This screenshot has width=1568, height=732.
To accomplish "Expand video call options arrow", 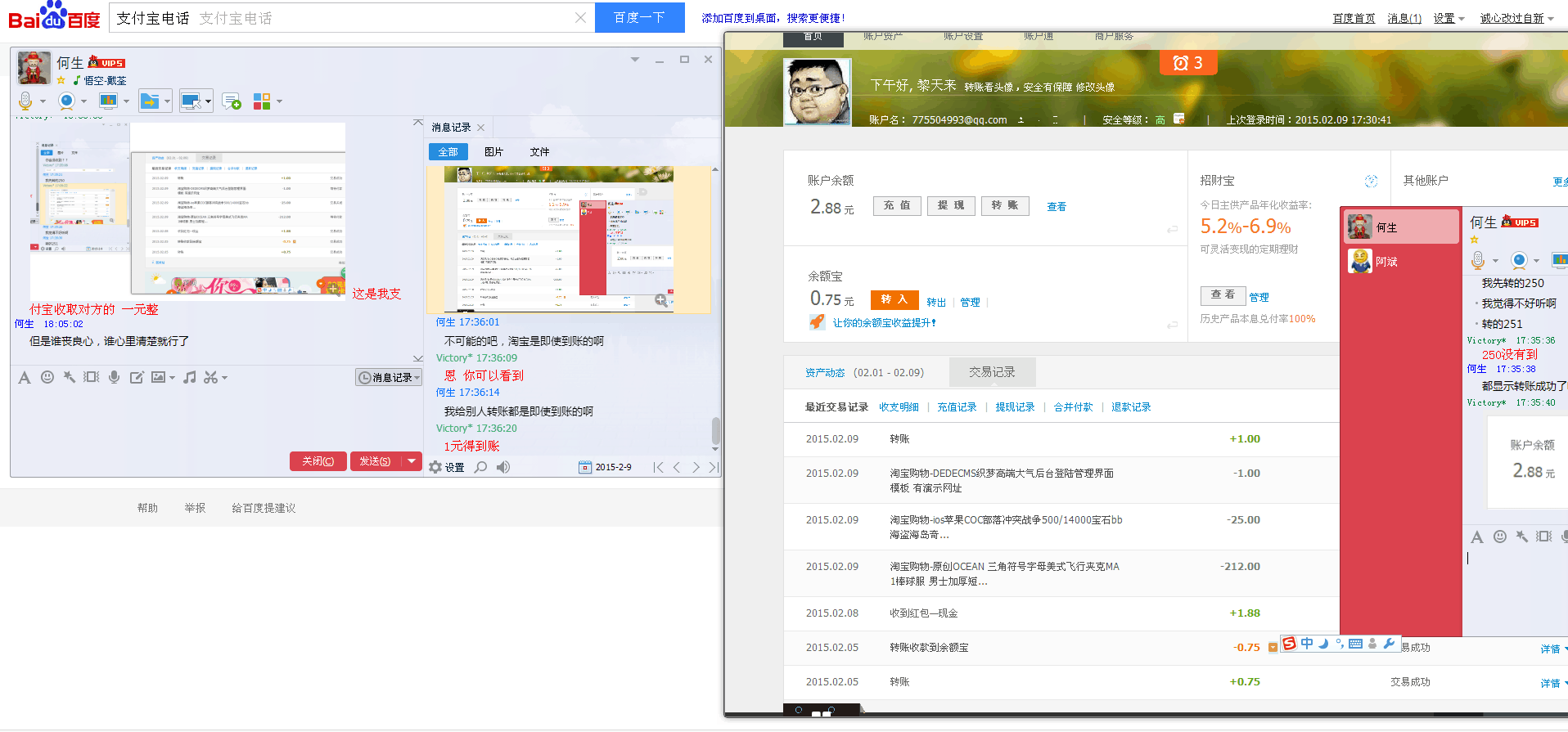I will [83, 101].
